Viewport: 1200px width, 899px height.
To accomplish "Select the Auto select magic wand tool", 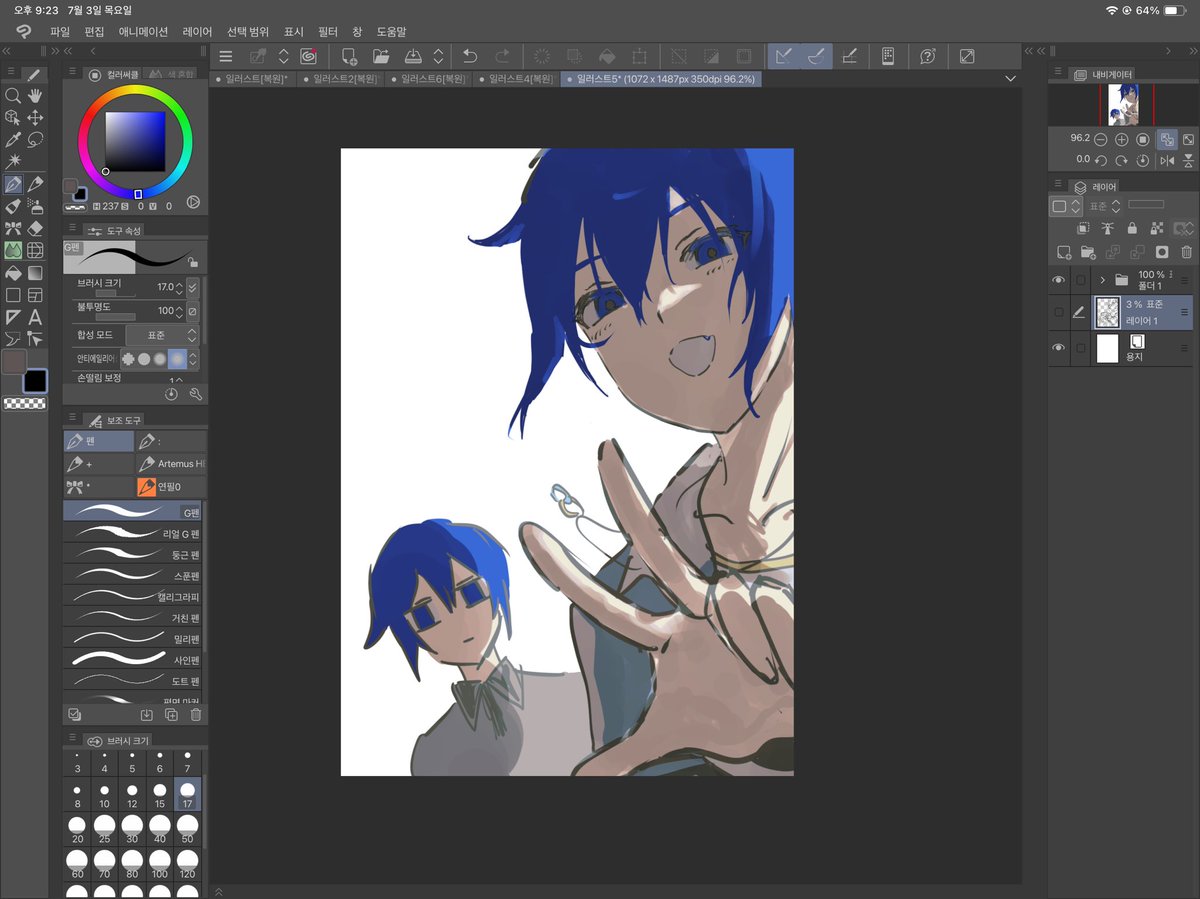I will pyautogui.click(x=13, y=162).
